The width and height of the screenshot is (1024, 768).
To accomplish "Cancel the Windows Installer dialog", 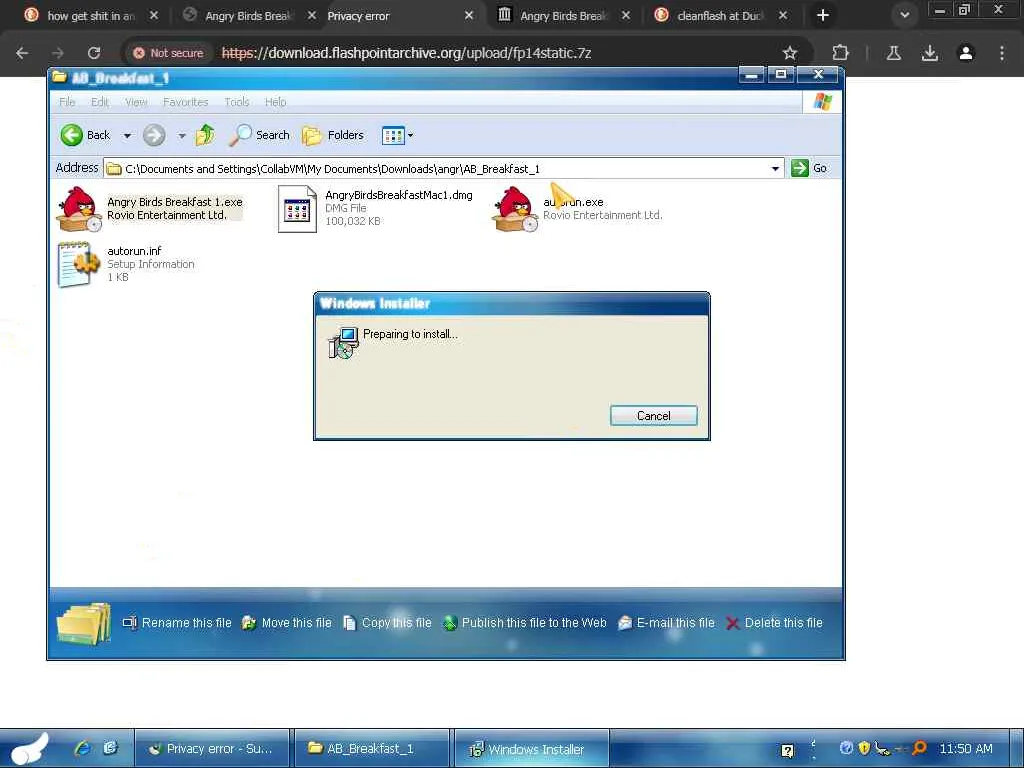I will pyautogui.click(x=653, y=416).
